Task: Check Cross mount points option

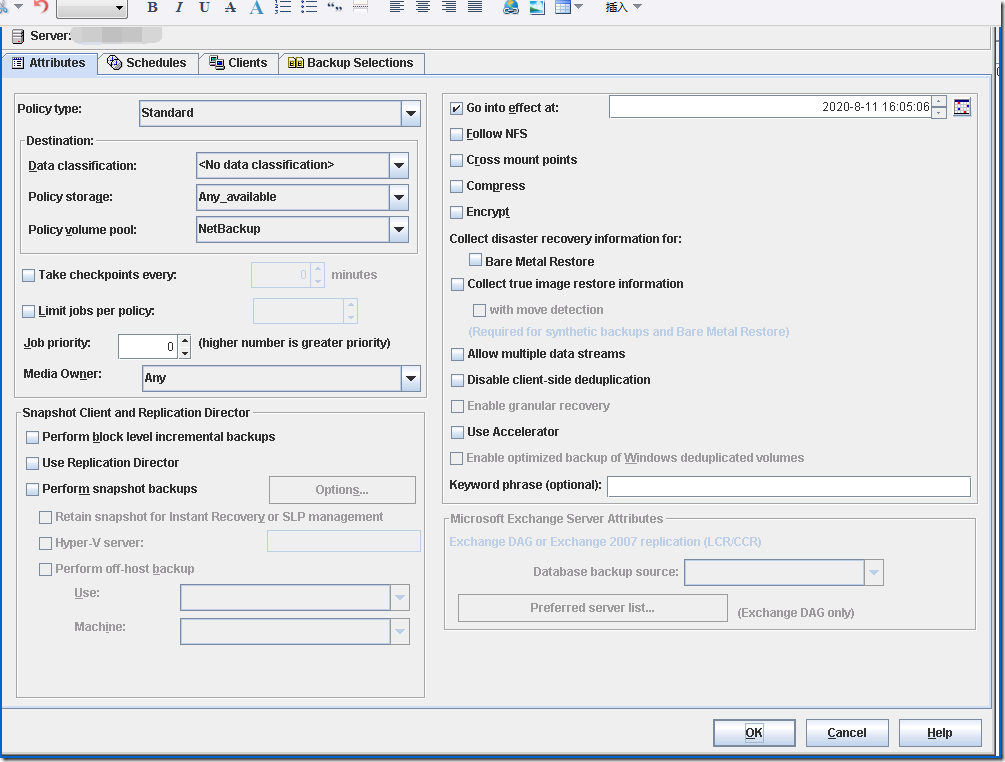Action: [456, 160]
